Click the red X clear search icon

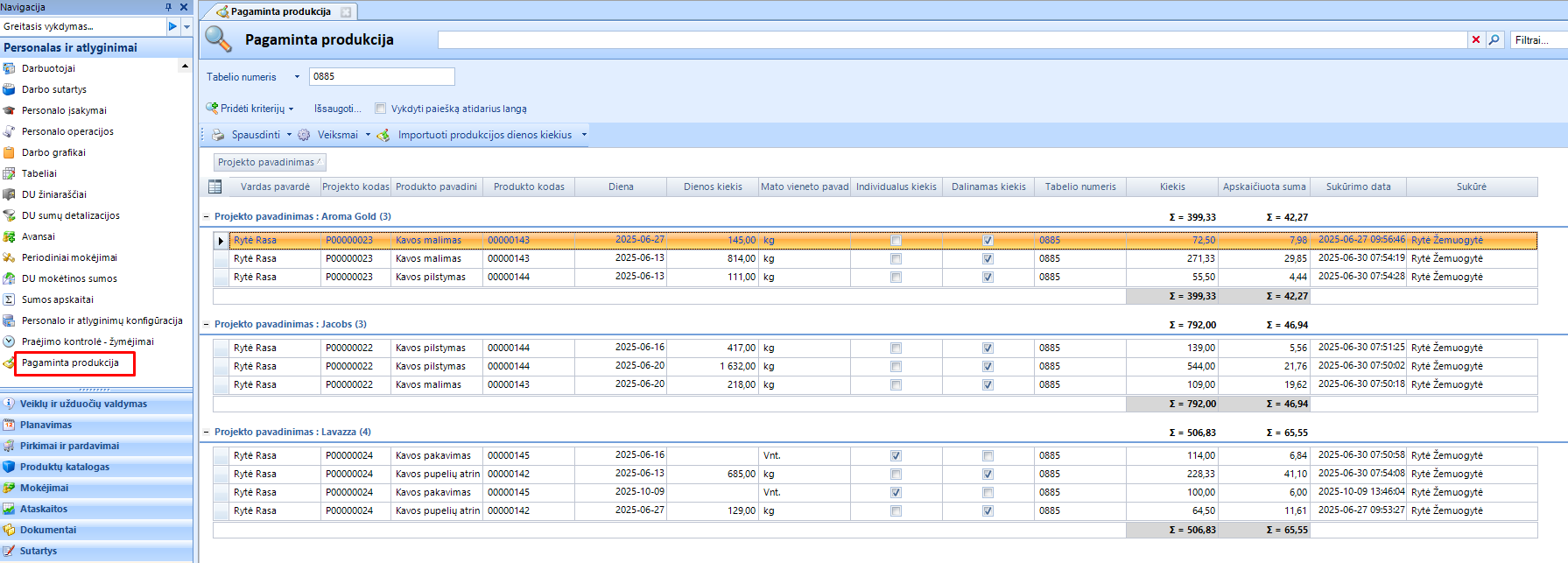click(x=1476, y=39)
